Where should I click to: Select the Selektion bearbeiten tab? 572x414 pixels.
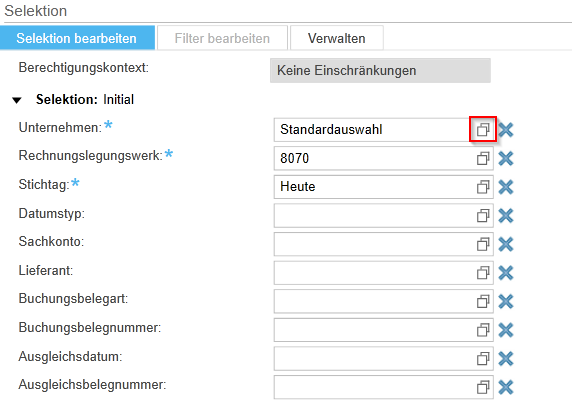(x=77, y=38)
